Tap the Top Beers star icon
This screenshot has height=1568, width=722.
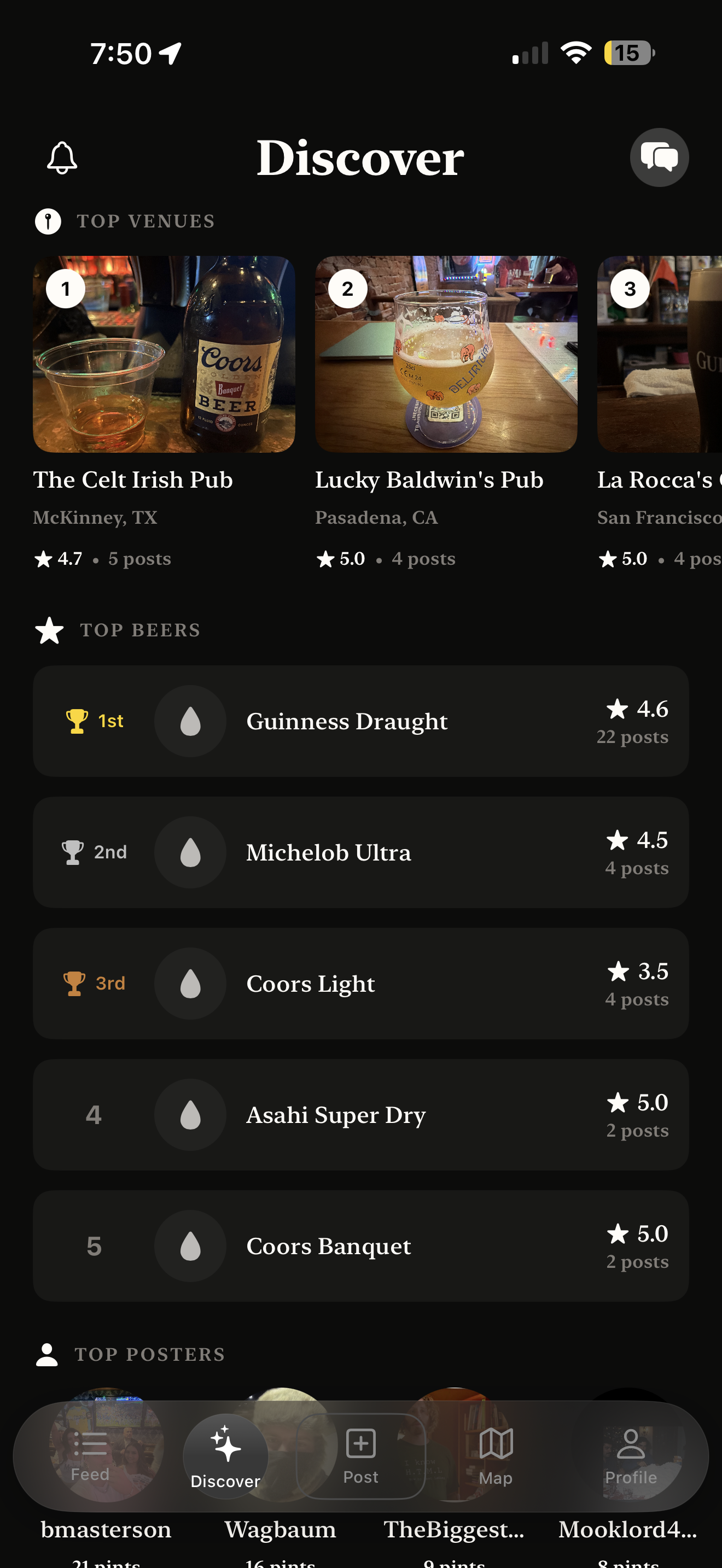tap(49, 630)
